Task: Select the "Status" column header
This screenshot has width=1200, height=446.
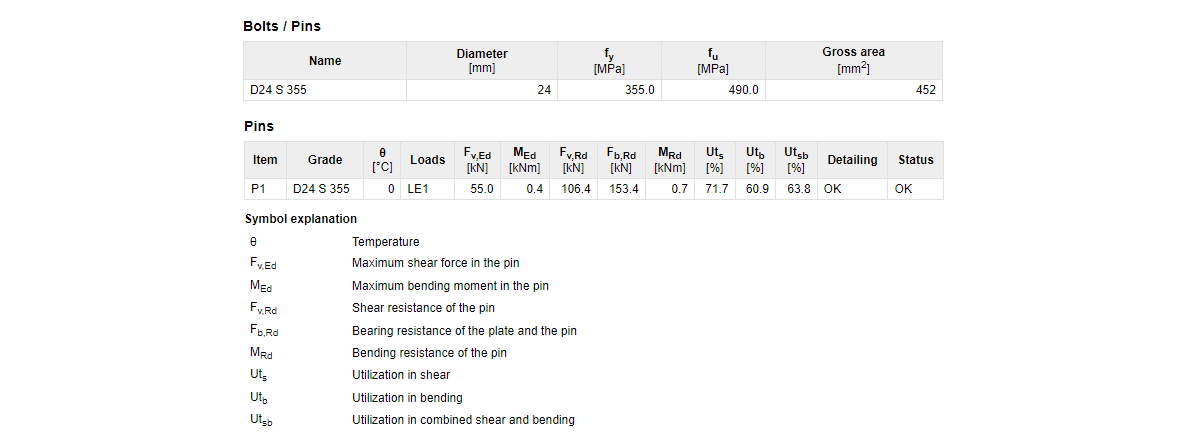Action: click(915, 160)
